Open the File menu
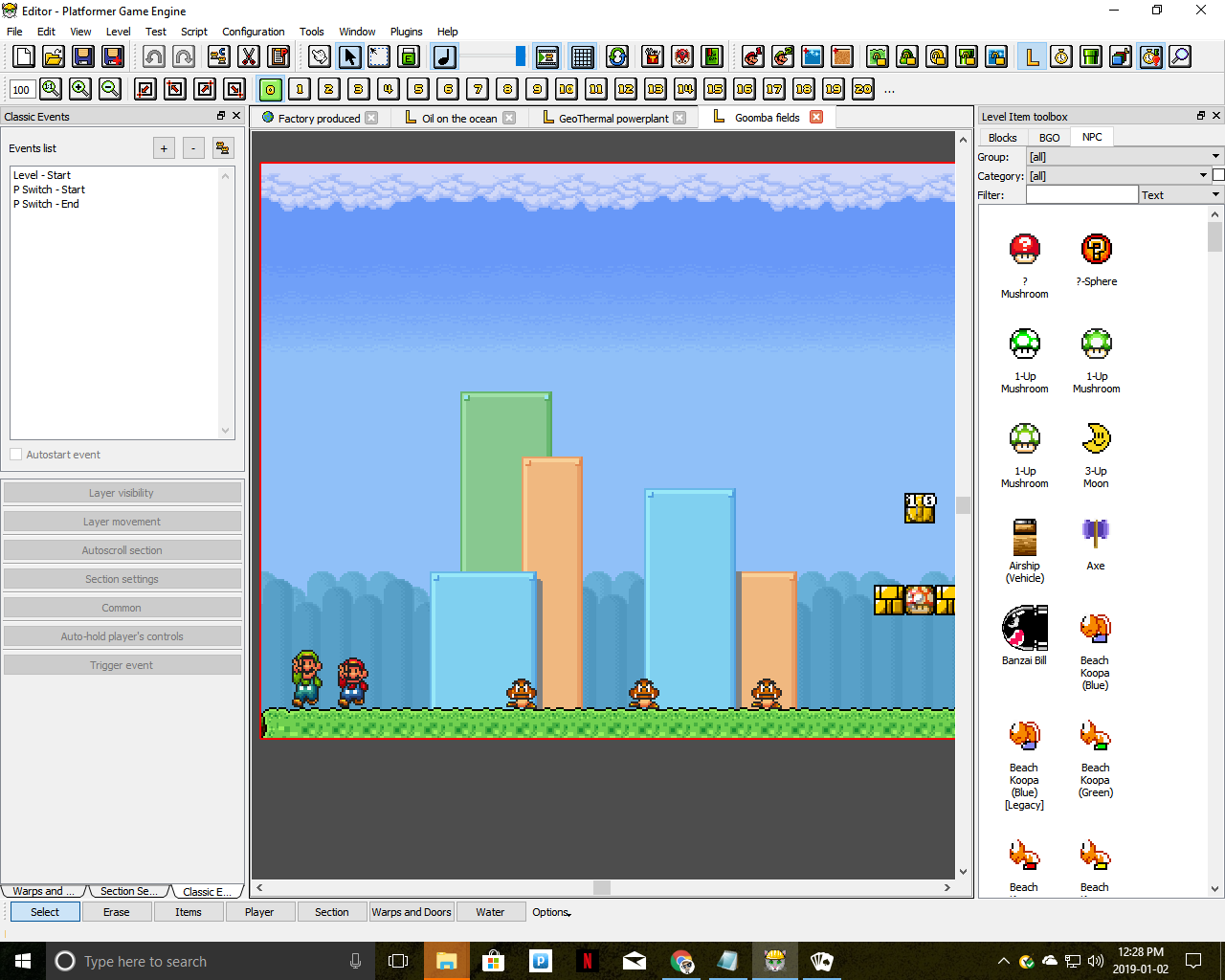1225x980 pixels. point(14,32)
